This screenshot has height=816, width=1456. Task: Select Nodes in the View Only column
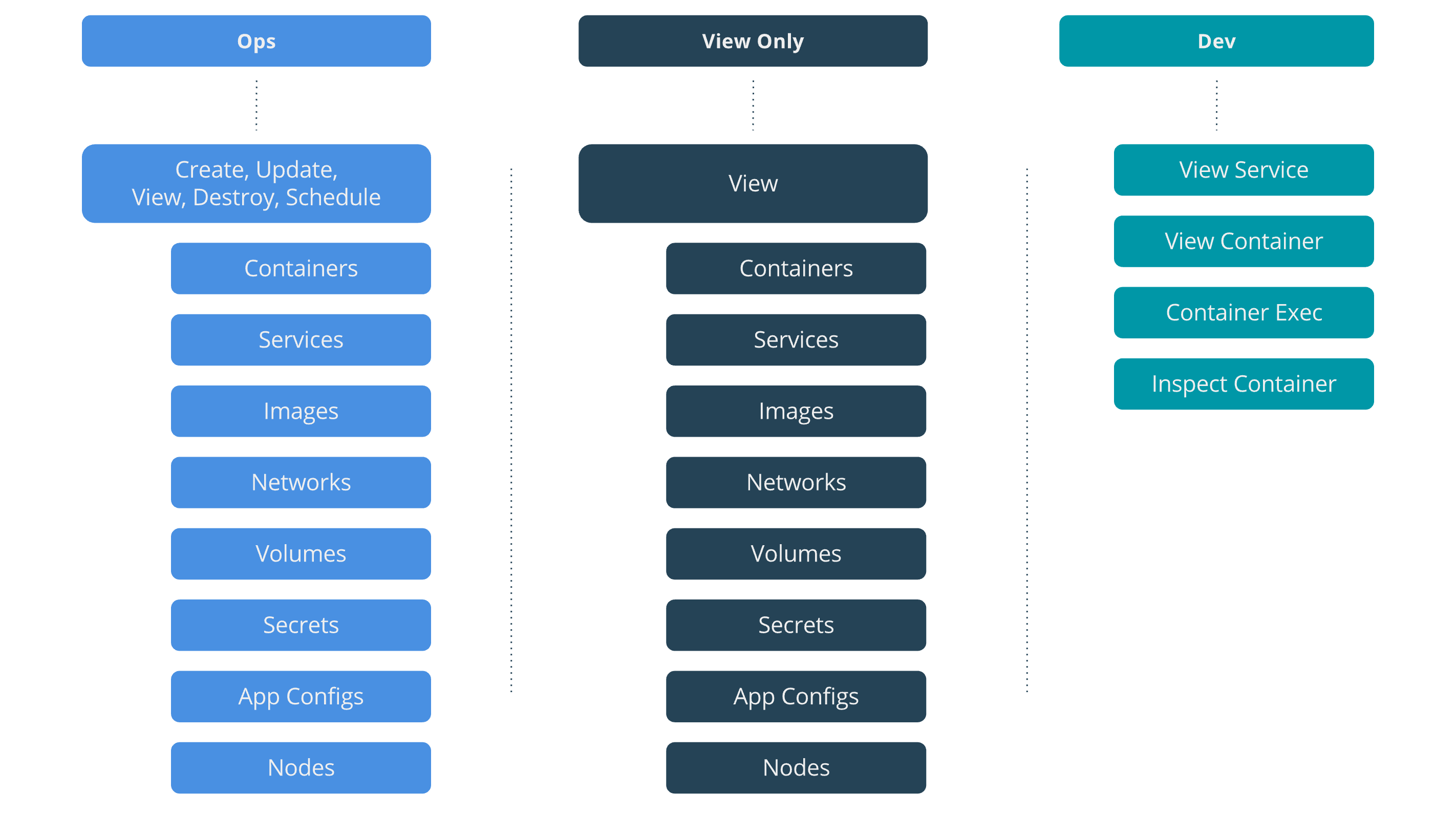pos(795,767)
